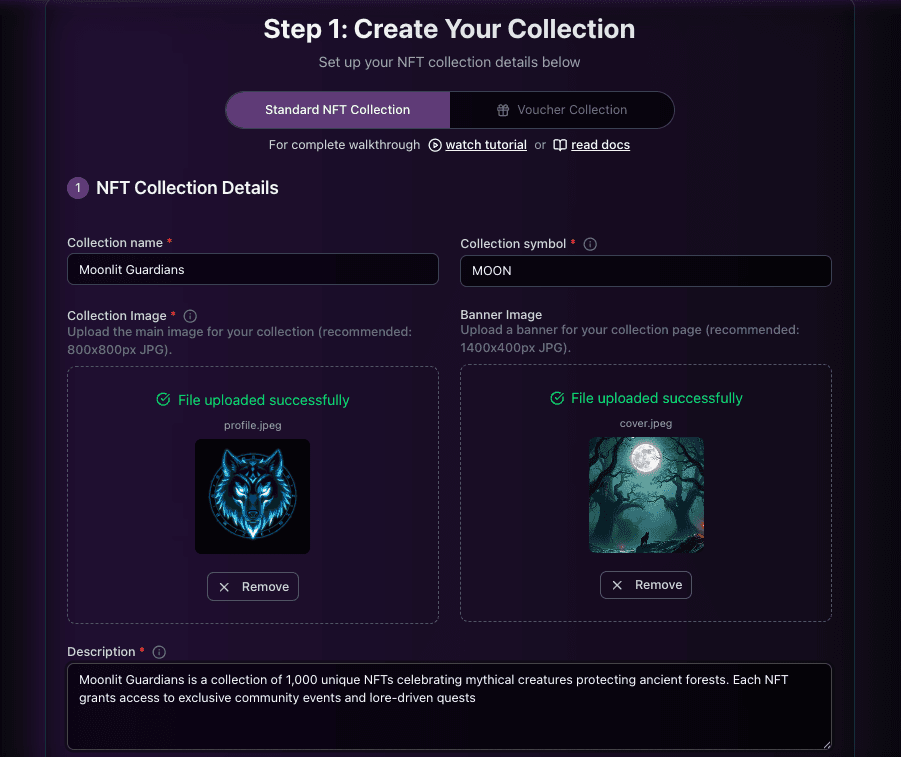The width and height of the screenshot is (901, 757).
Task: Click the gift icon on Voucher Collection
Action: pos(503,110)
